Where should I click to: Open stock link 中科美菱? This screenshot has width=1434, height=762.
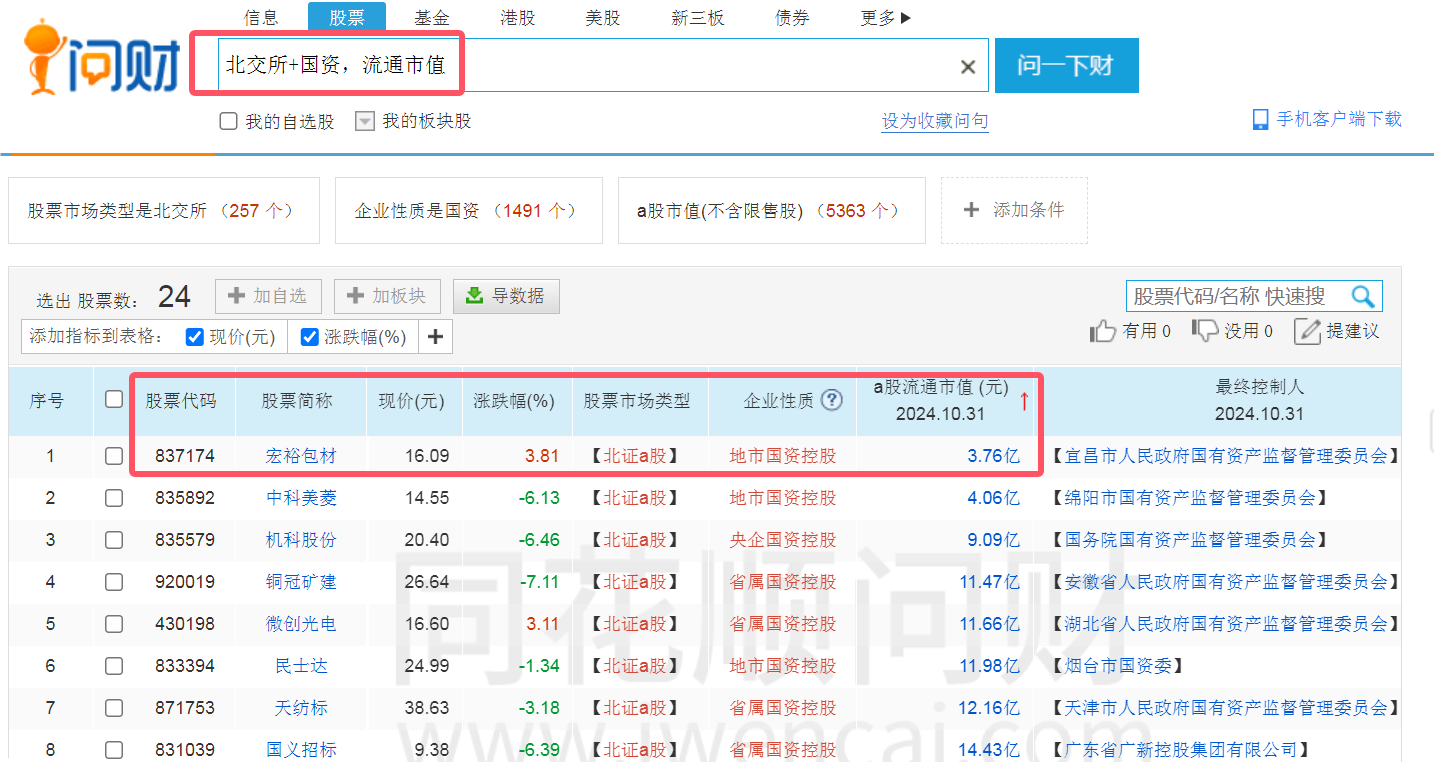coord(301,498)
